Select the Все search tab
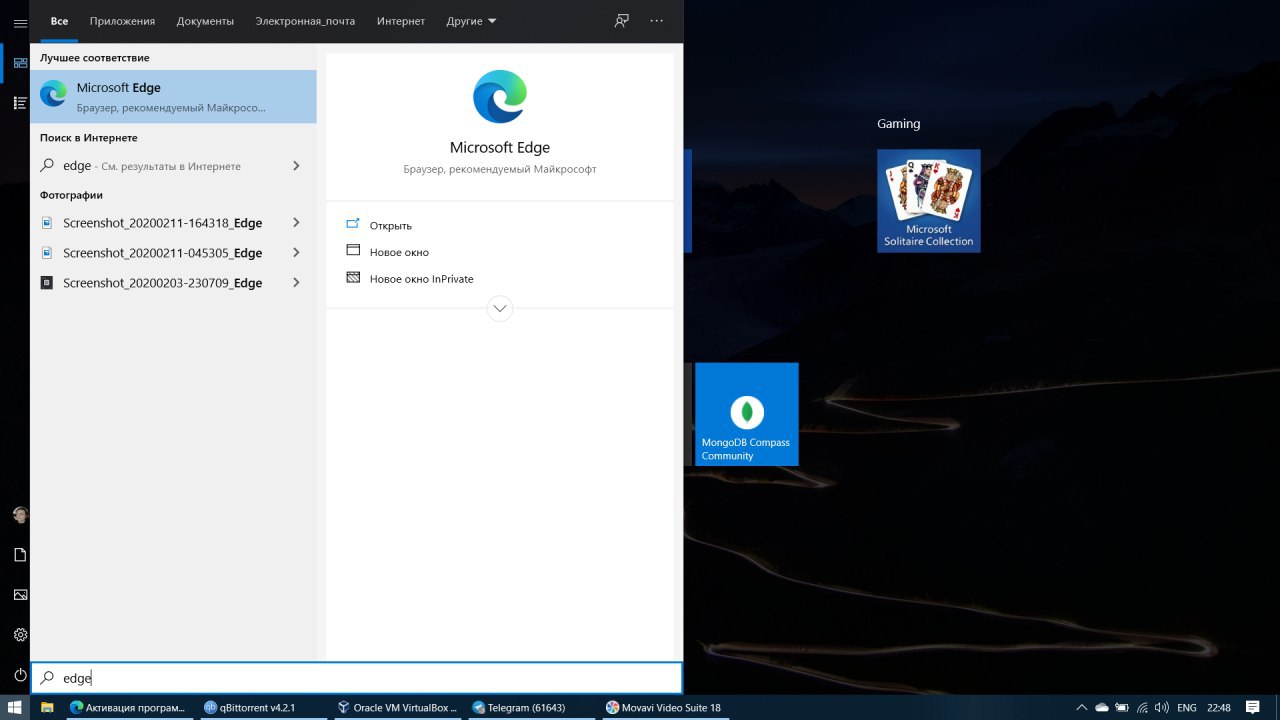 tap(59, 21)
